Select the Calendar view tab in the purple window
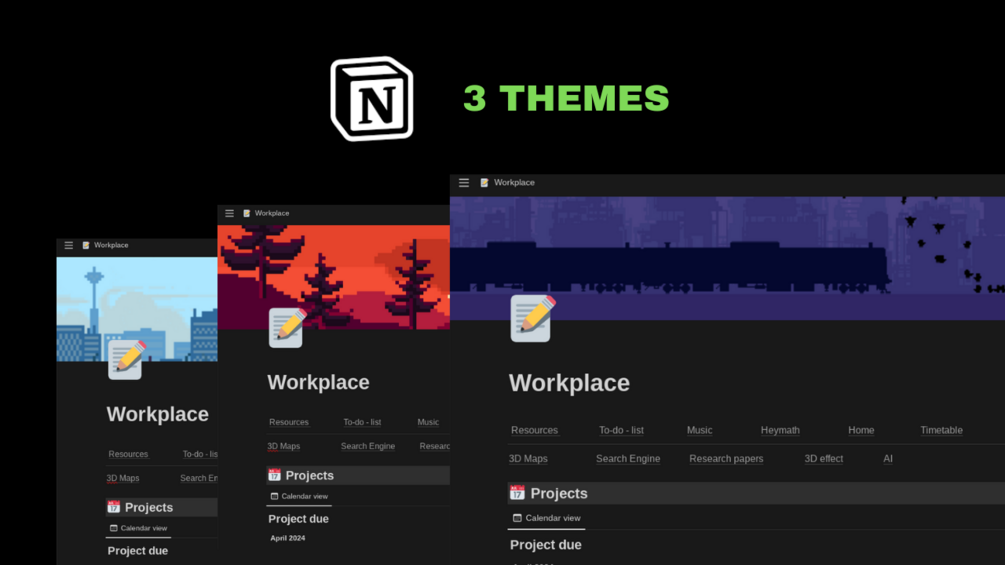Image resolution: width=1005 pixels, height=565 pixels. pos(547,518)
